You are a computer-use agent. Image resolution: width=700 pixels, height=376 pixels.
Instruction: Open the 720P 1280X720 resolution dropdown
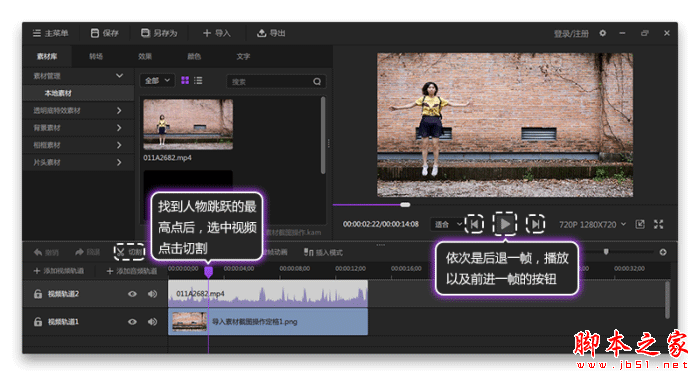tap(592, 225)
